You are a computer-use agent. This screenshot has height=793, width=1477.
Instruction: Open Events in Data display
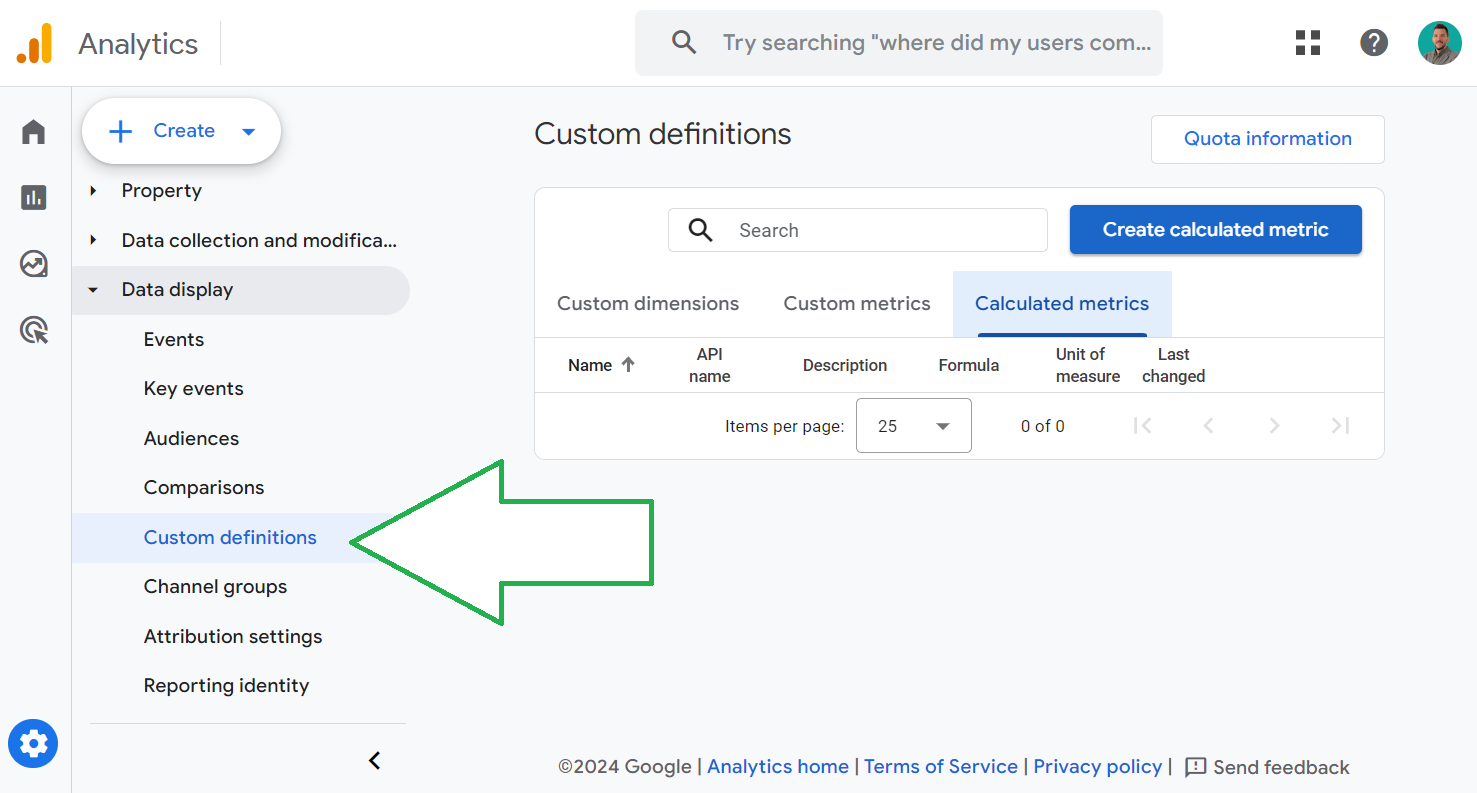[174, 340]
